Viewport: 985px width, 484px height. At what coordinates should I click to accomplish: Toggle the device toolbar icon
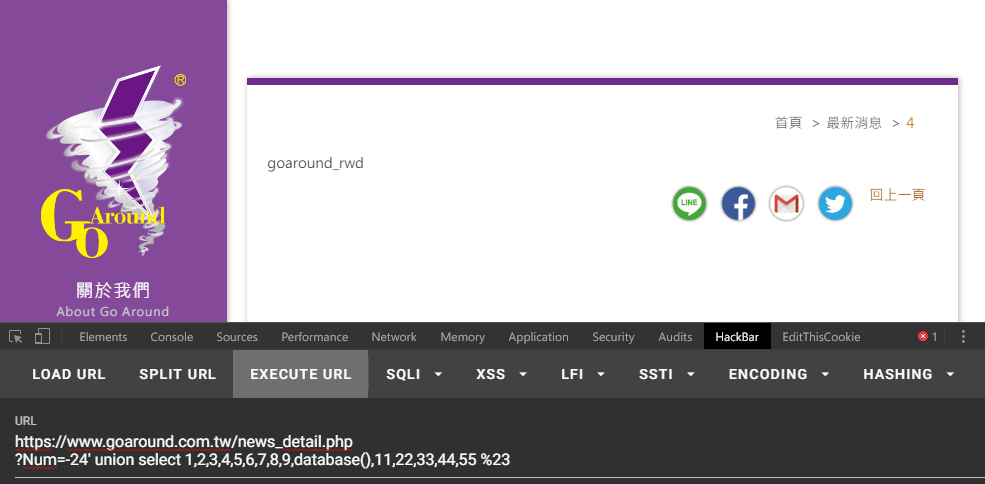point(42,337)
